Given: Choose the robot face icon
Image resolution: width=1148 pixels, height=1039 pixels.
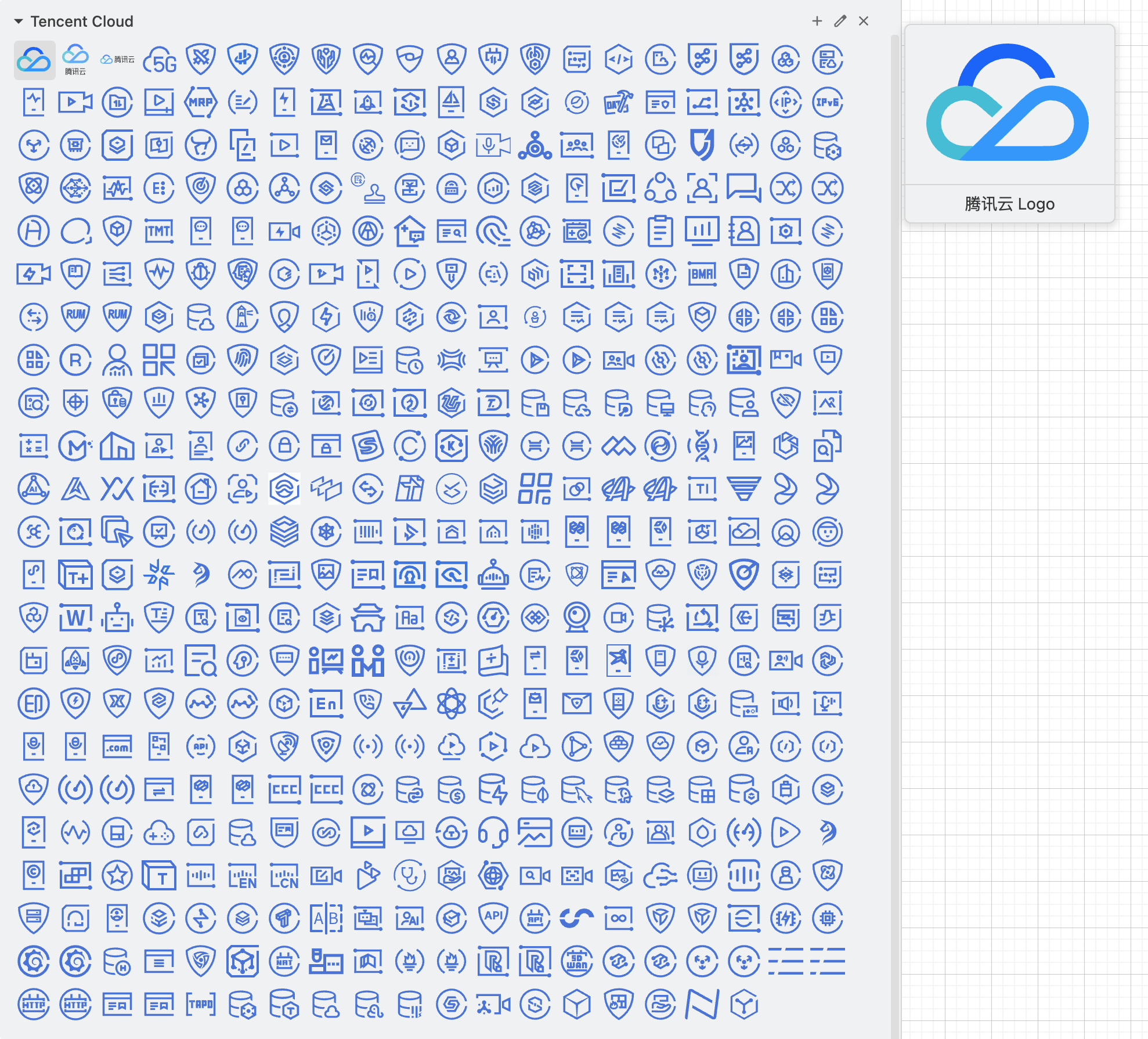Looking at the screenshot, I should coord(117,618).
